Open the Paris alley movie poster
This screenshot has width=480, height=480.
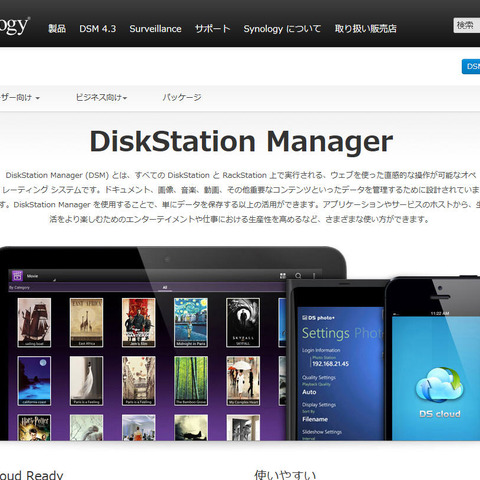pyautogui.click(x=139, y=381)
